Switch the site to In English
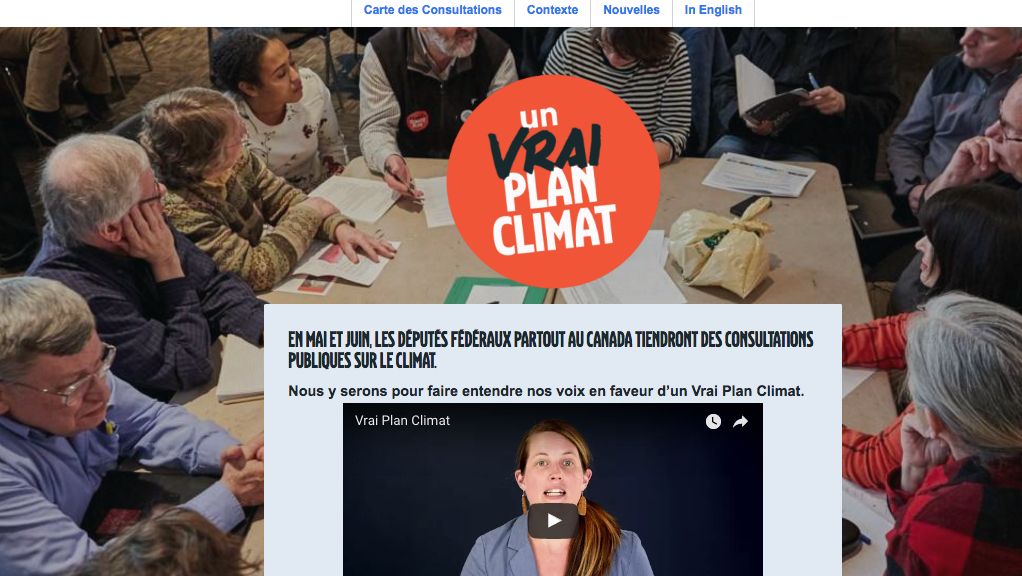 click(x=713, y=10)
